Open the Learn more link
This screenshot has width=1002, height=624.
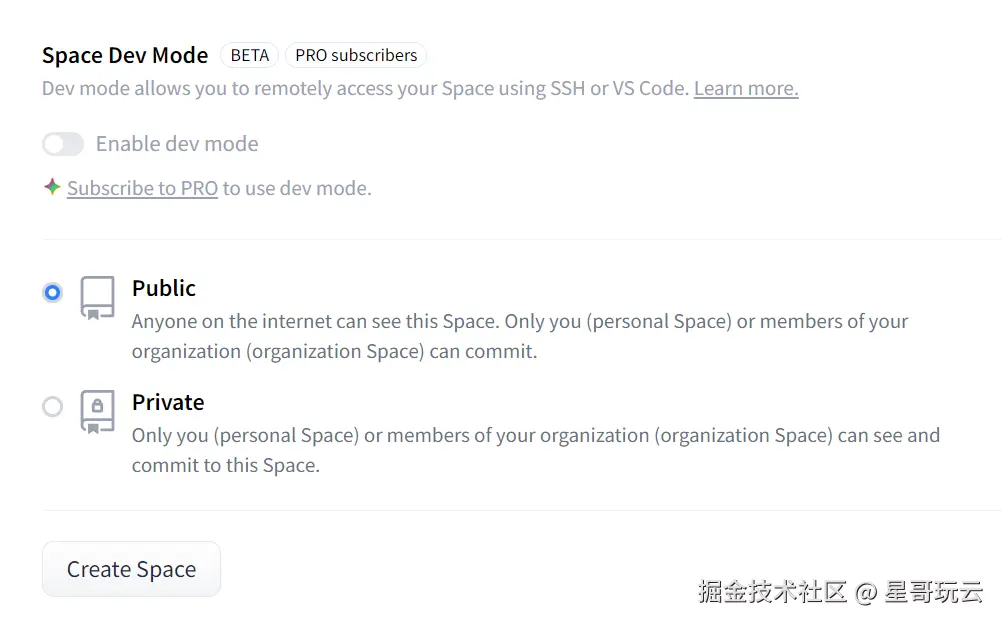coord(746,88)
